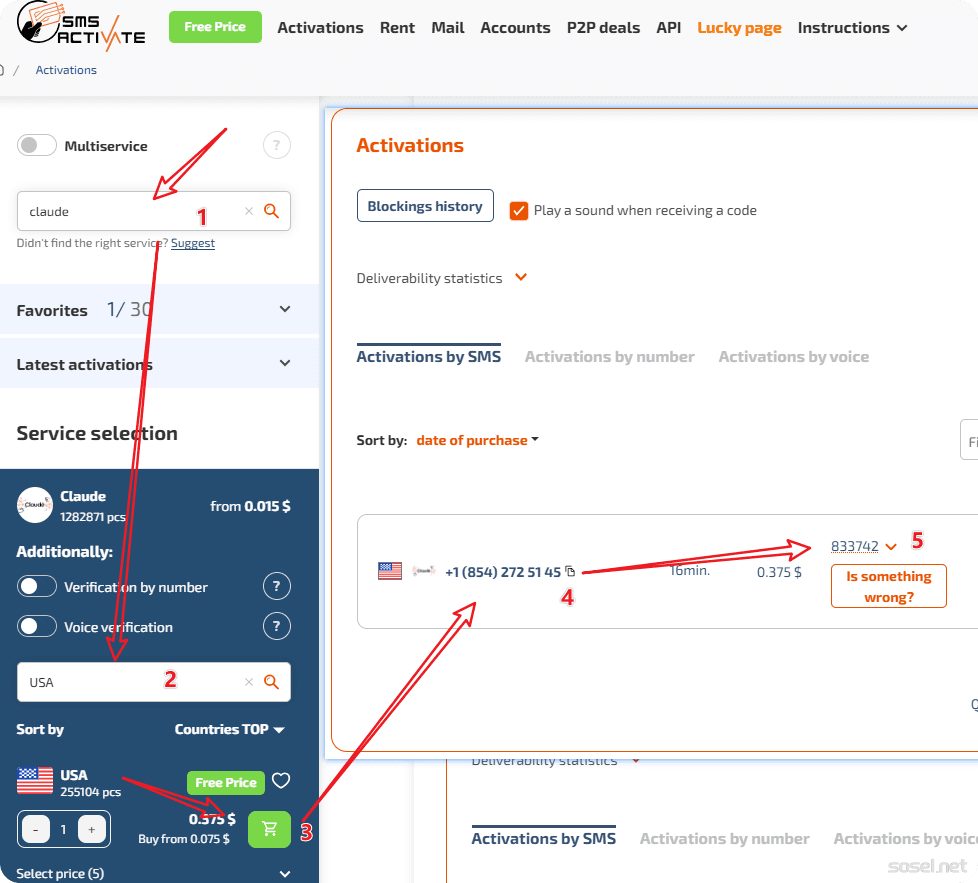Click the Voice verification help icon
The image size is (978, 883).
[x=277, y=627]
